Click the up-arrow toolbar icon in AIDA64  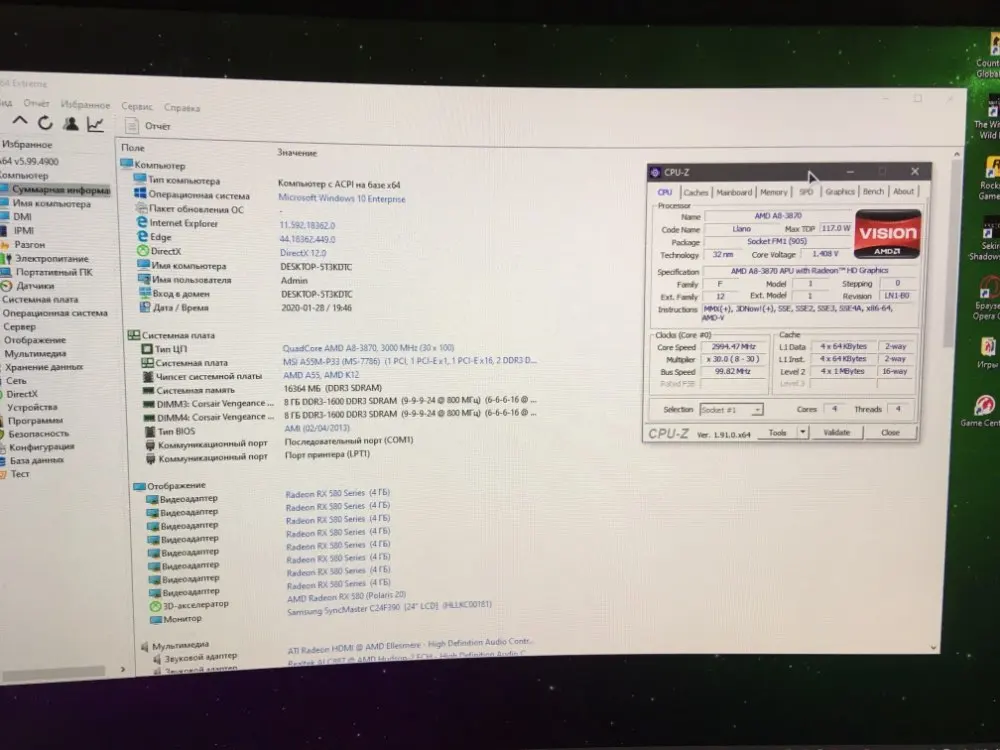pos(20,120)
